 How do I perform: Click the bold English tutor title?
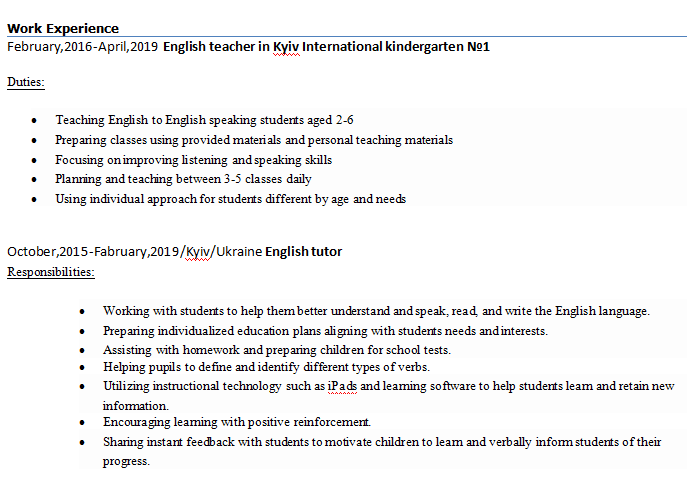tap(303, 251)
